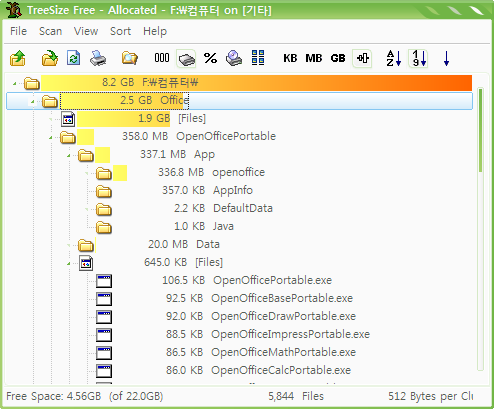Screen dimensions: 494x409
Task: Collapse the 645.0 KB [Files] node
Action: tap(69, 263)
